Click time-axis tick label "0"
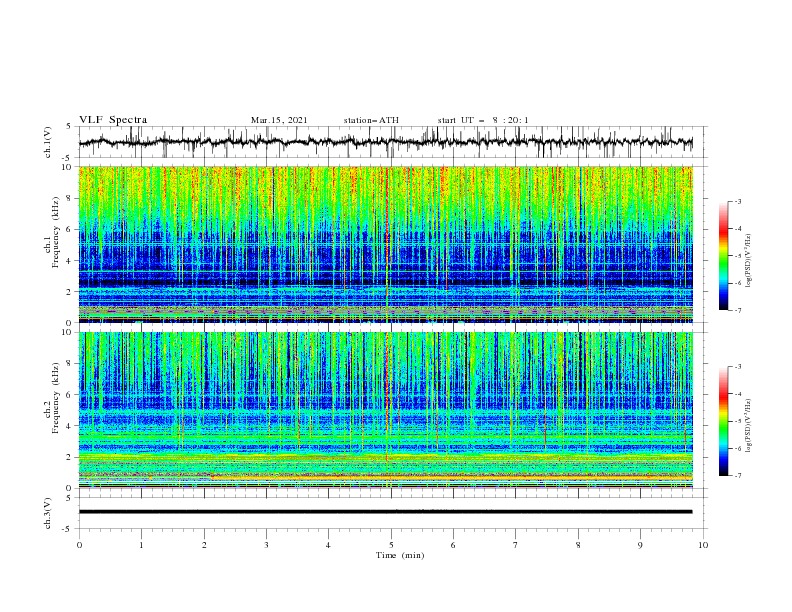The width and height of the screenshot is (792, 612). tap(79, 545)
